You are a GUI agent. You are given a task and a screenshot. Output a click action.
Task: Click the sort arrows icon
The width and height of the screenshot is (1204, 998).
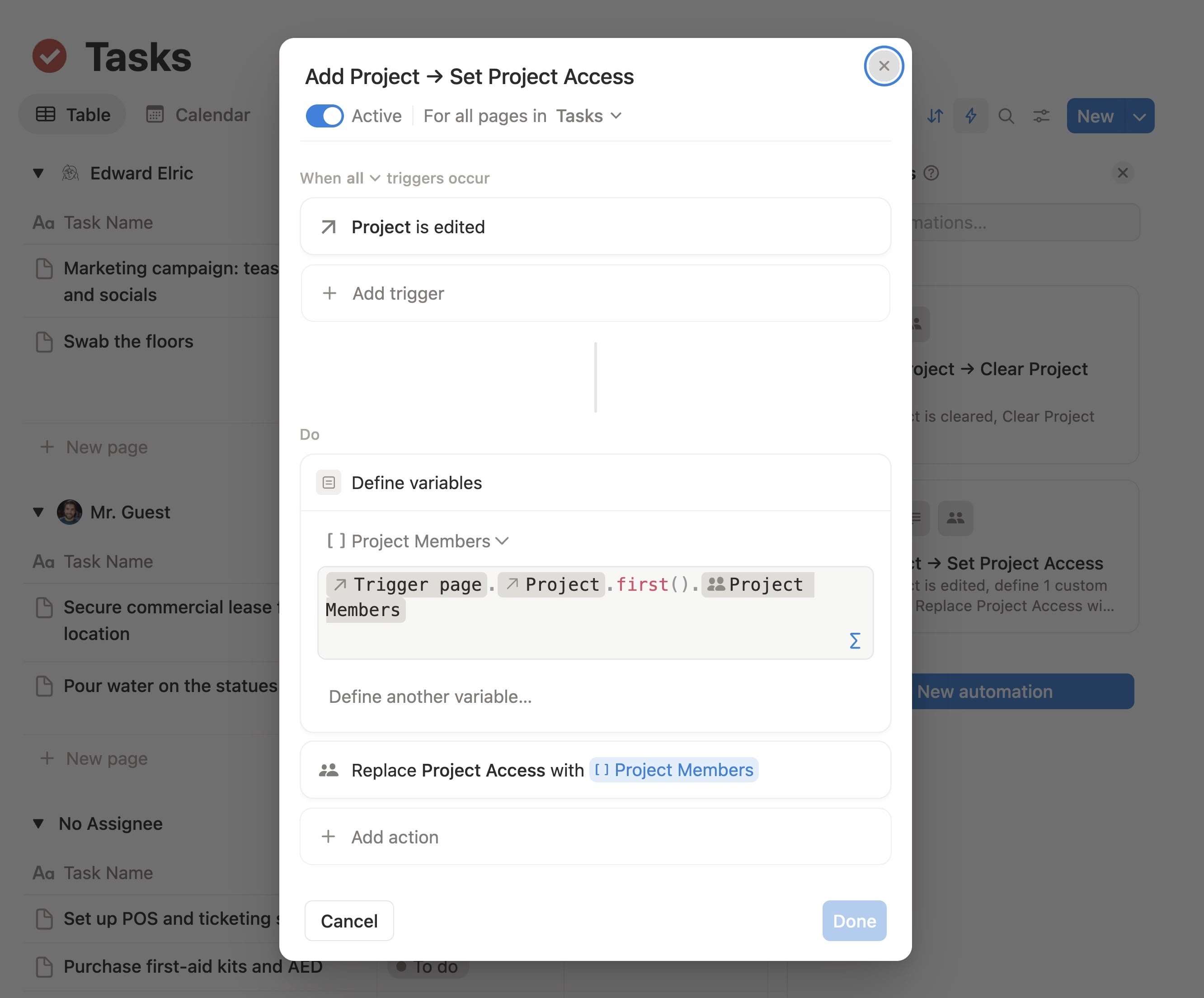[935, 116]
